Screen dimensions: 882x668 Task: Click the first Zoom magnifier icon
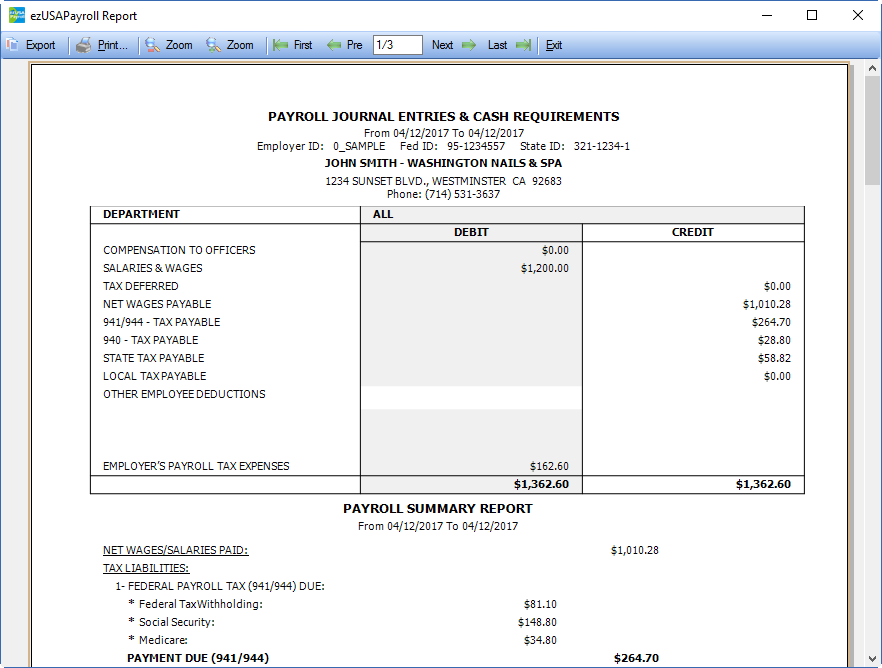click(x=152, y=45)
